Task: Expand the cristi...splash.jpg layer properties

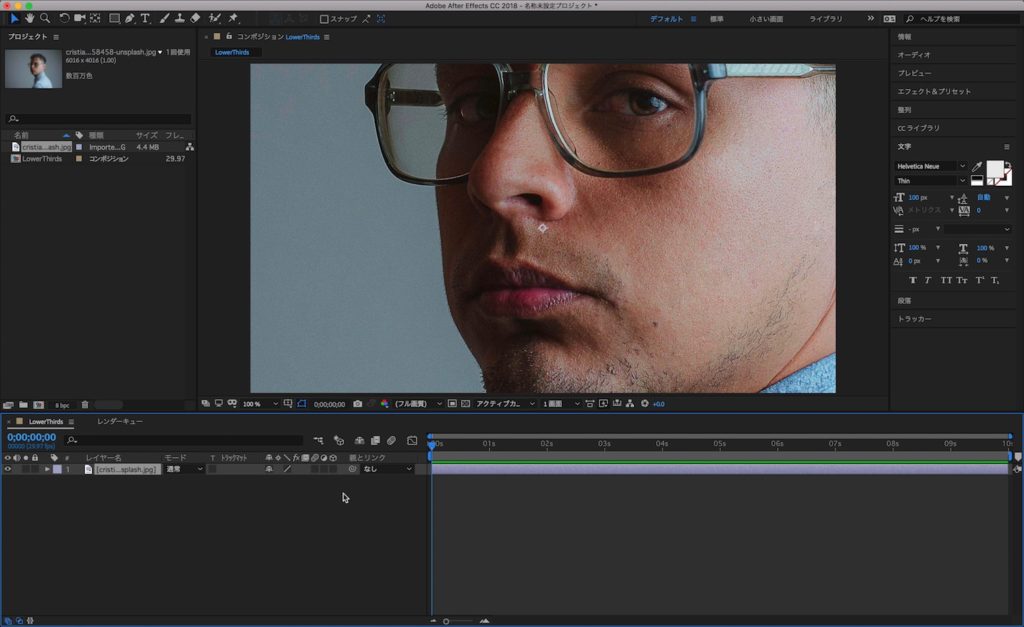Action: pos(46,469)
